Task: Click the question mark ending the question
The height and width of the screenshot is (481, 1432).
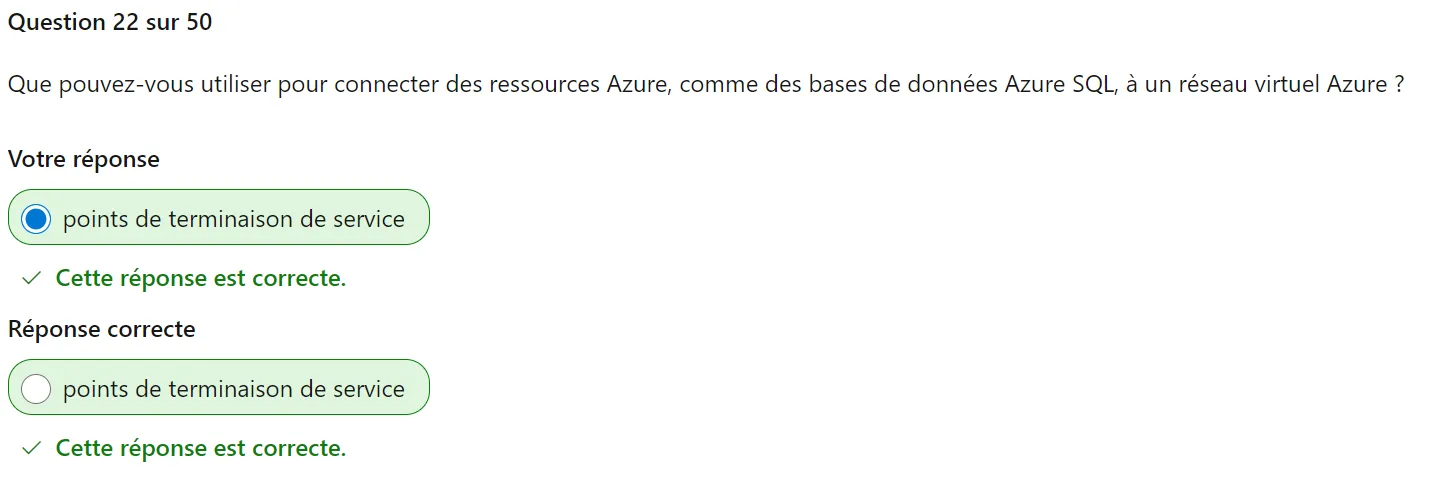Action: [x=1398, y=85]
